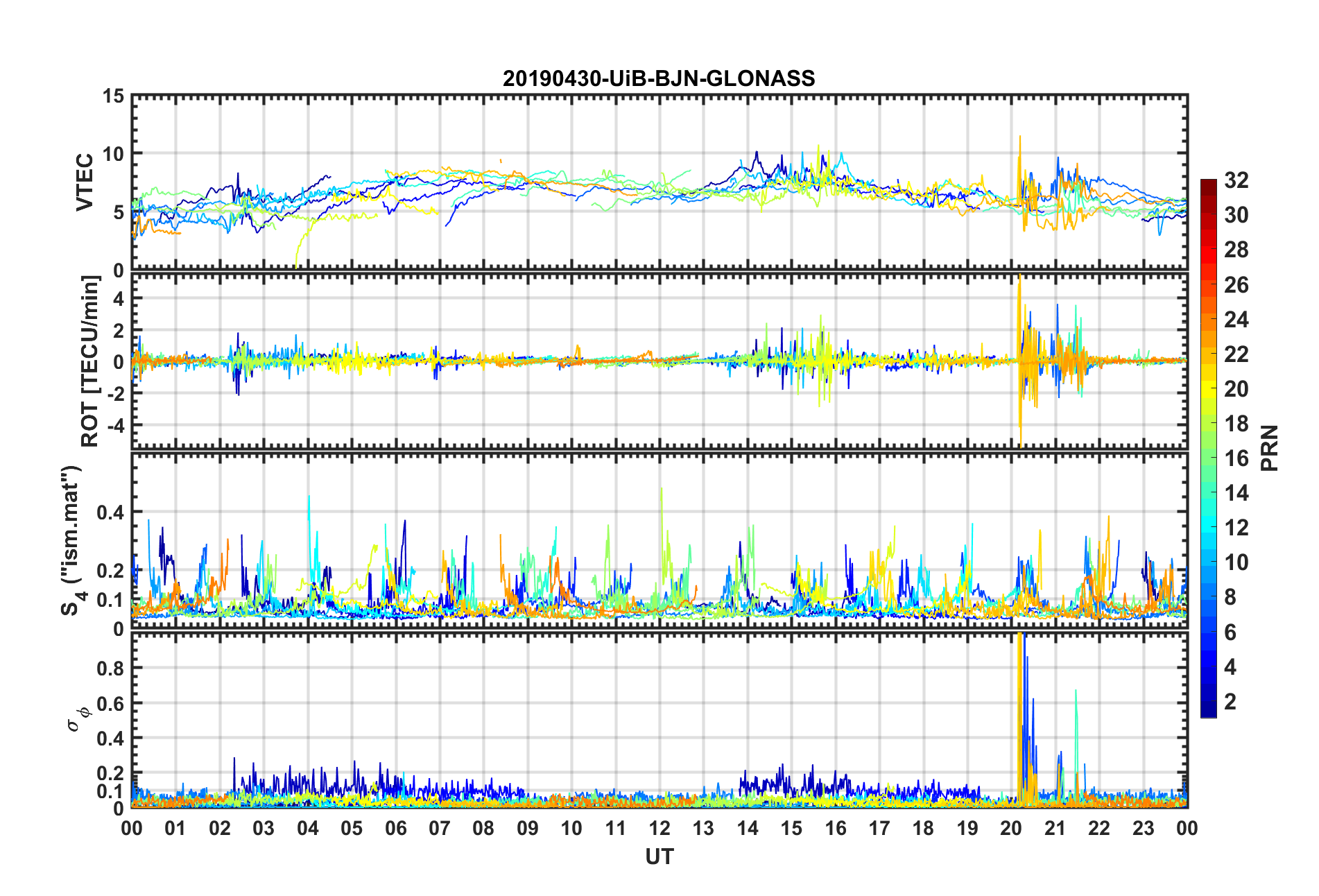Image resolution: width=1319 pixels, height=896 pixels.
Task: Click sigma phi y-axis tick 0.8
Action: pyautogui.click(x=110, y=668)
